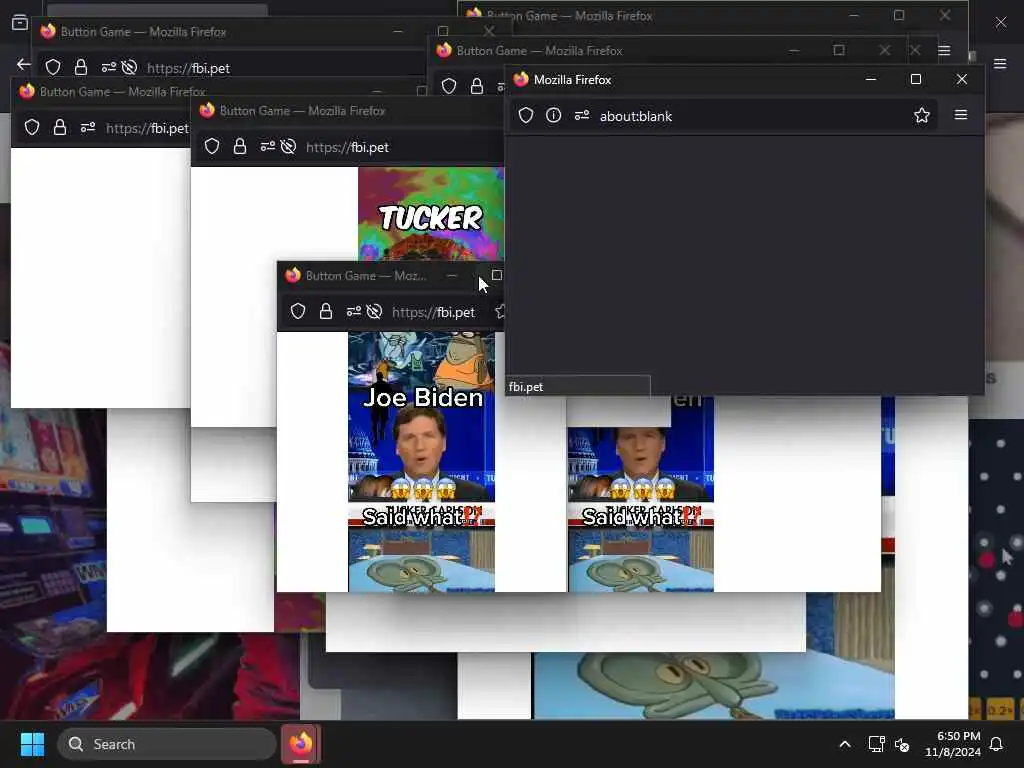Click the shield icon in the about:blank window
The height and width of the screenshot is (768, 1024).
point(526,116)
